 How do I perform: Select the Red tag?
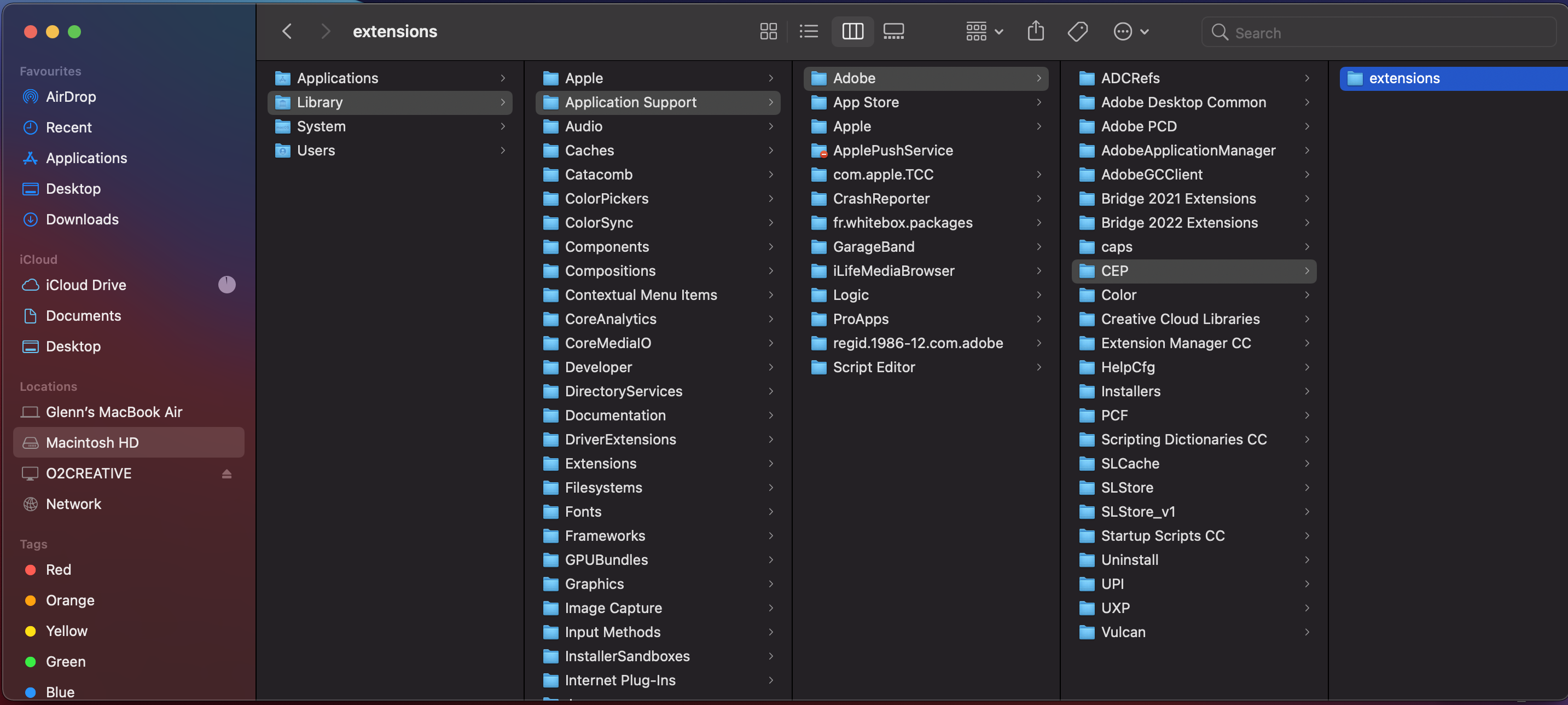click(59, 570)
